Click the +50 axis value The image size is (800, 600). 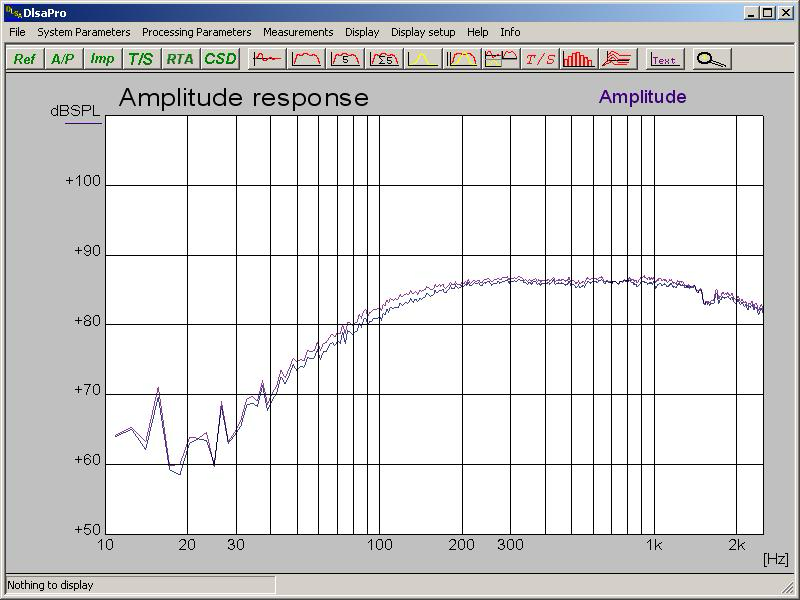pos(88,530)
